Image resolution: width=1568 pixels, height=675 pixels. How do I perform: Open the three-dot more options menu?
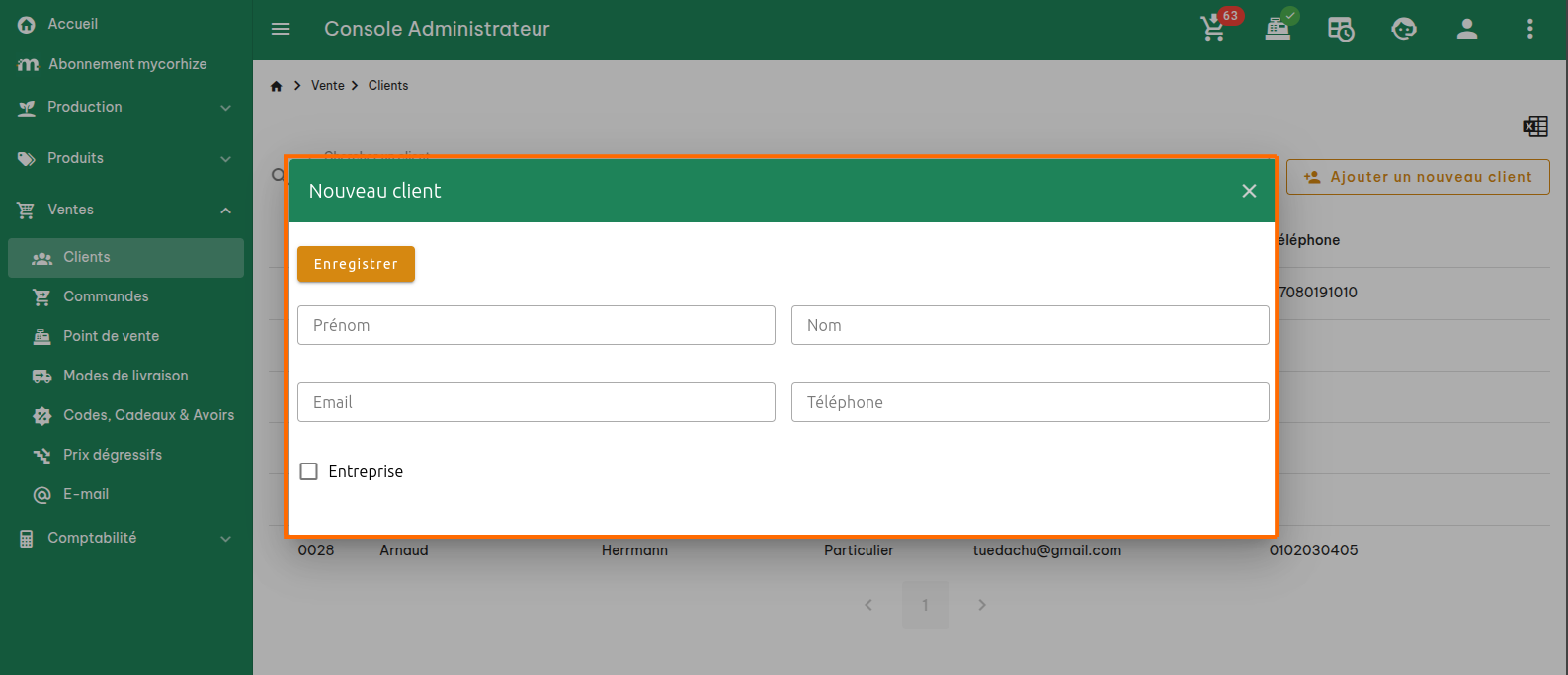(1529, 29)
